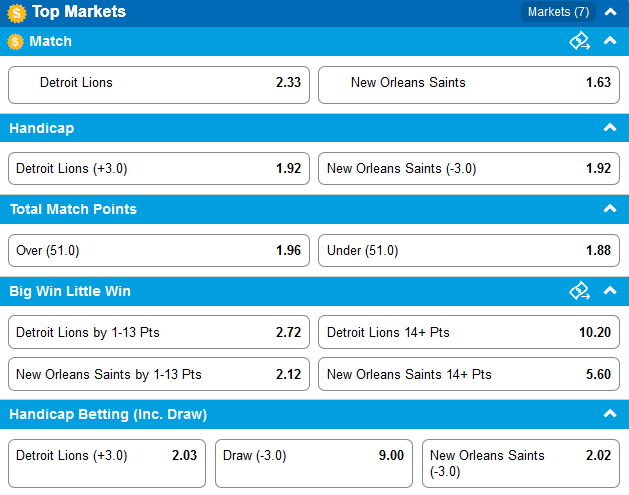Open the Markets (7) selector
Screen dimensions: 629x495
(558, 12)
